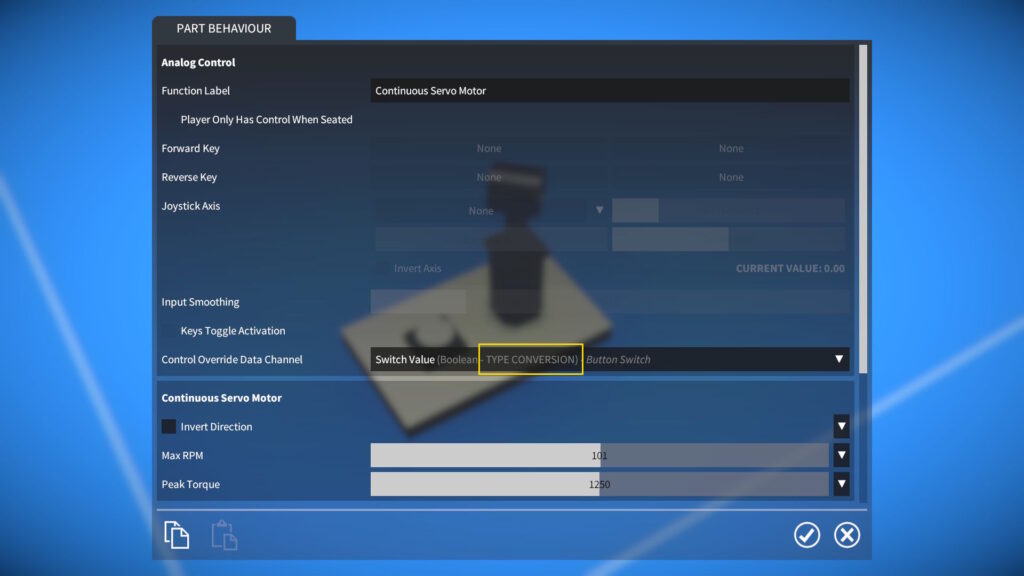Click the panel's vertical scrollbar

[x=863, y=200]
